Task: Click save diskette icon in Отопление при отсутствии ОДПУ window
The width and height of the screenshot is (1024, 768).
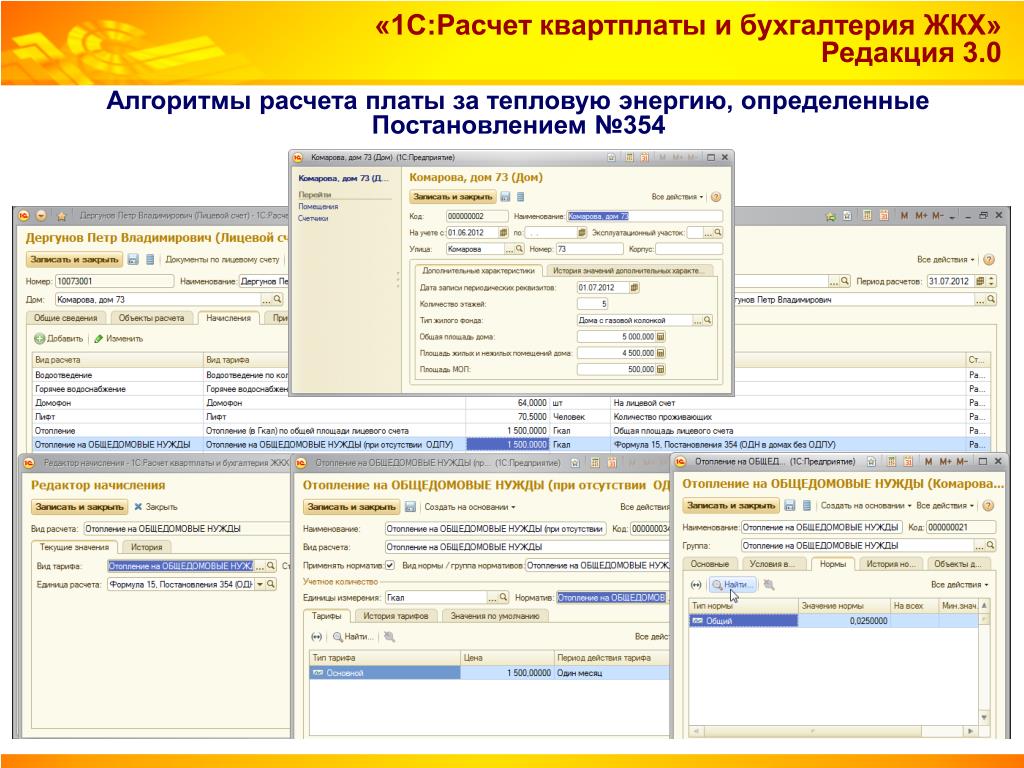Action: (410, 507)
